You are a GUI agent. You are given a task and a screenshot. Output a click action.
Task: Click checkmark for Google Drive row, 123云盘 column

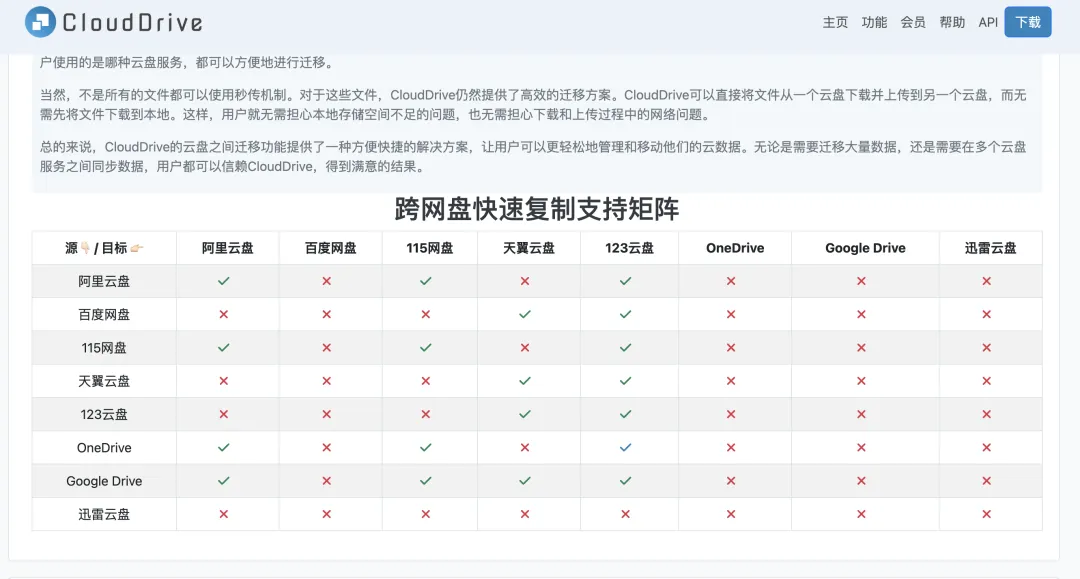pyautogui.click(x=625, y=481)
